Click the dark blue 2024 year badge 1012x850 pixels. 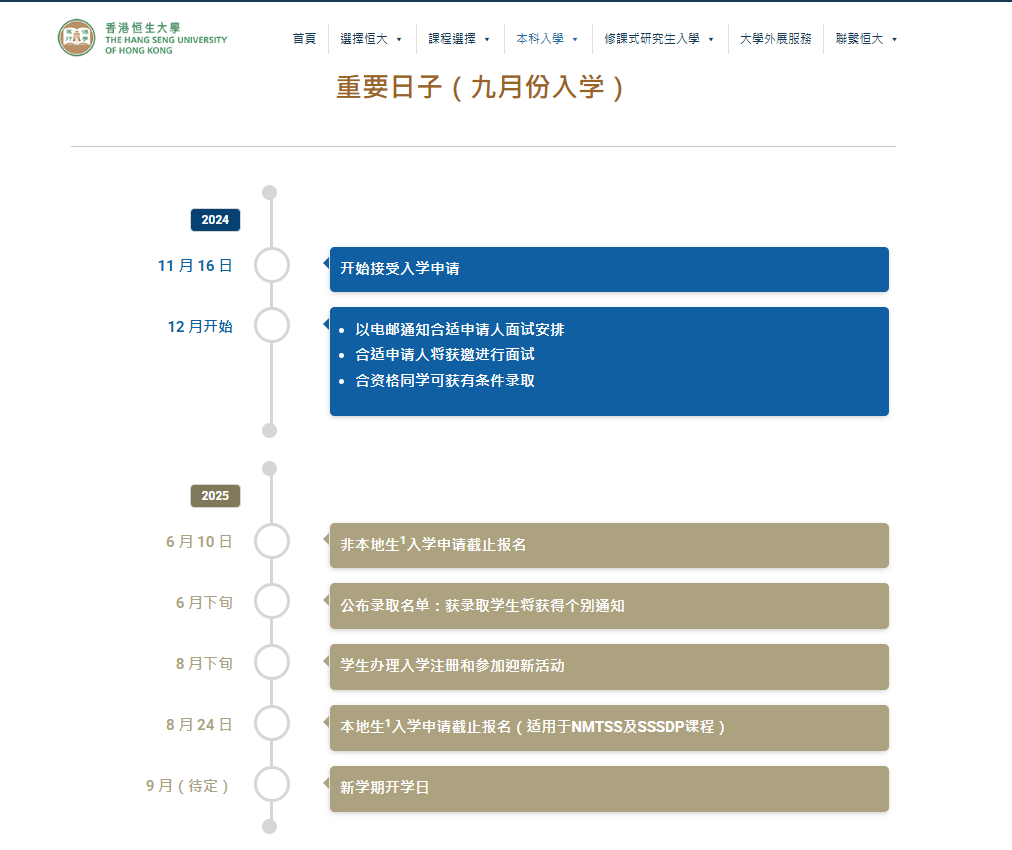(x=214, y=220)
